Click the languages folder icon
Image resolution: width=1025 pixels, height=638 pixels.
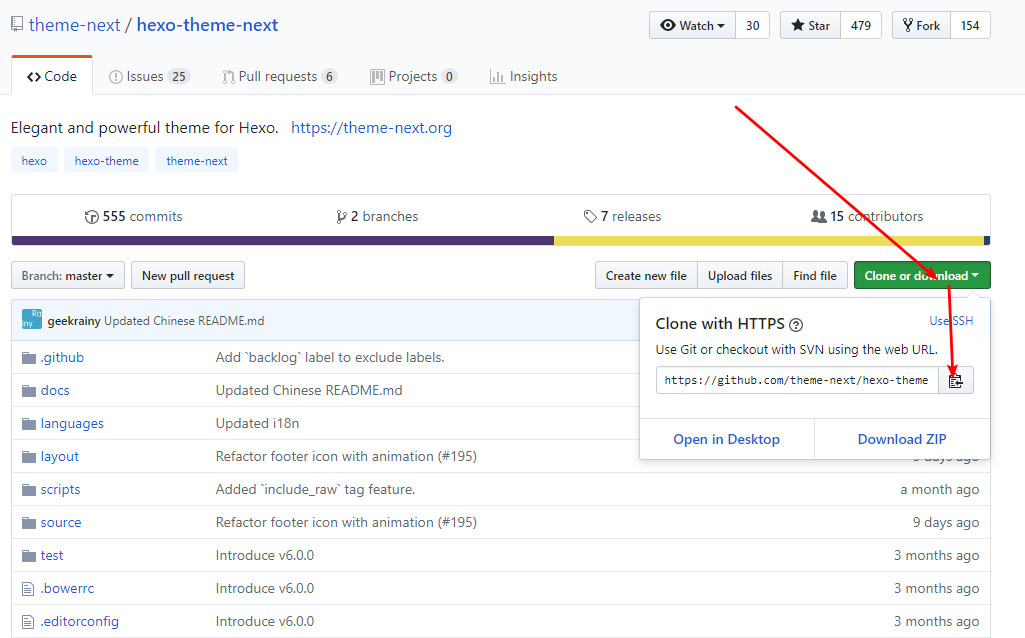coord(29,424)
